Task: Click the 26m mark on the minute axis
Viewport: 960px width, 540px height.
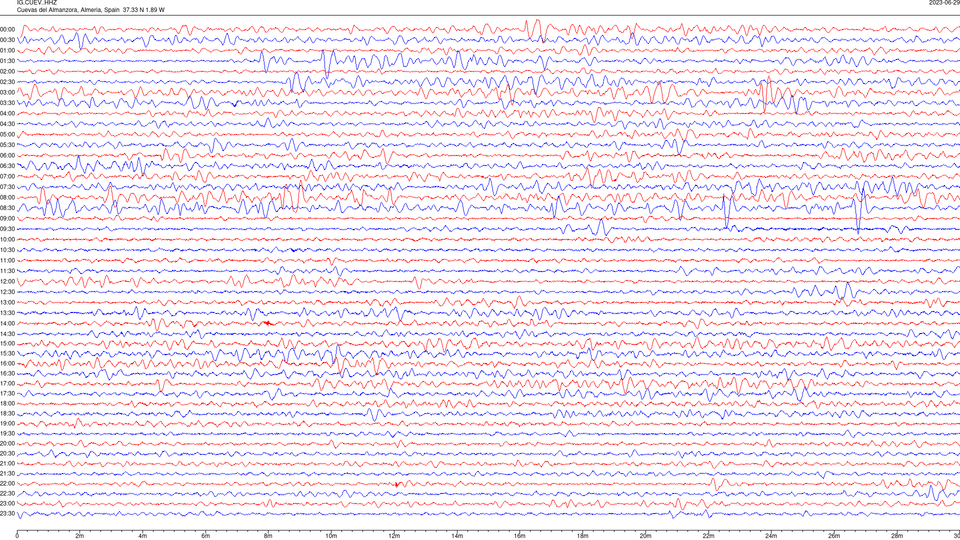Action: (833, 536)
